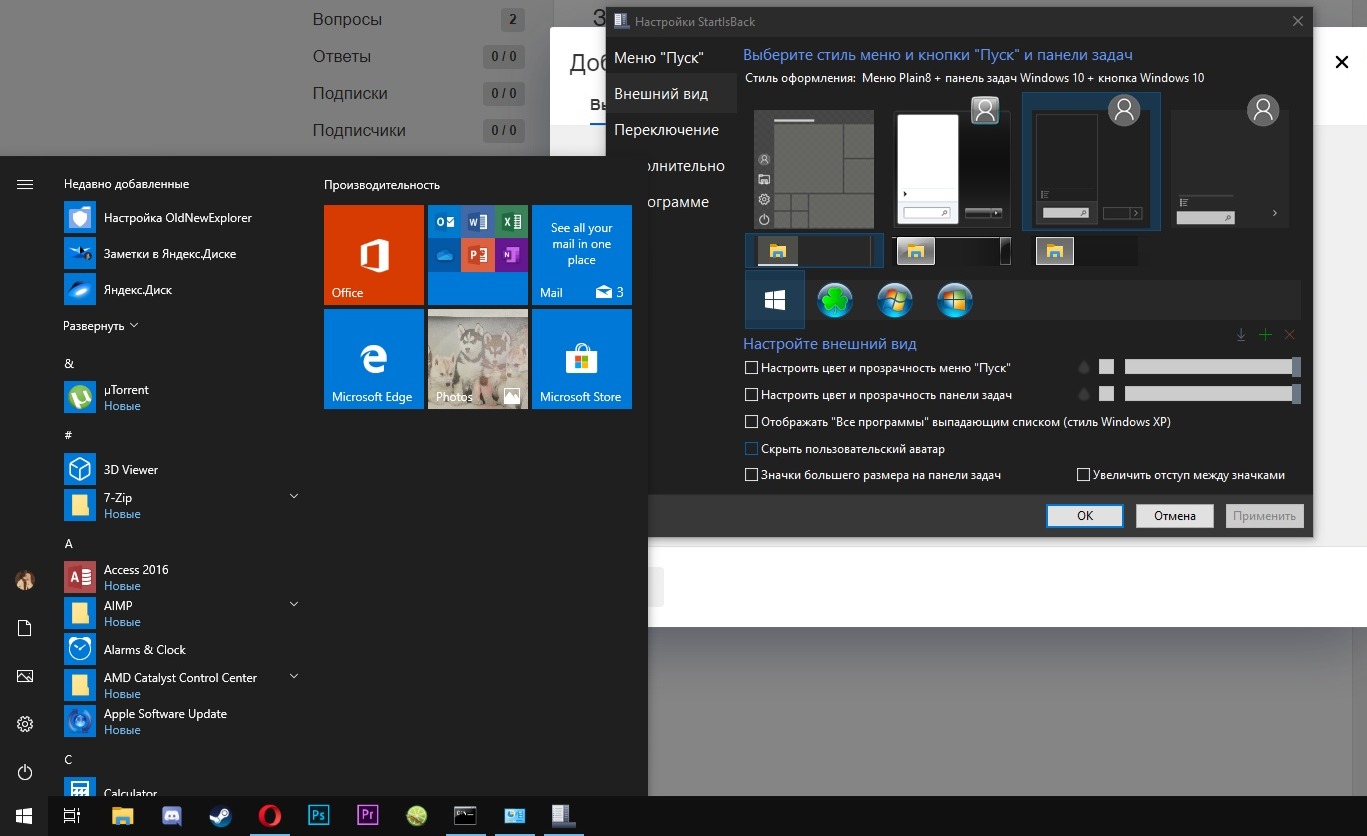Choose the Windows 7 glossy taskbar style thumbnail

[x=952, y=251]
